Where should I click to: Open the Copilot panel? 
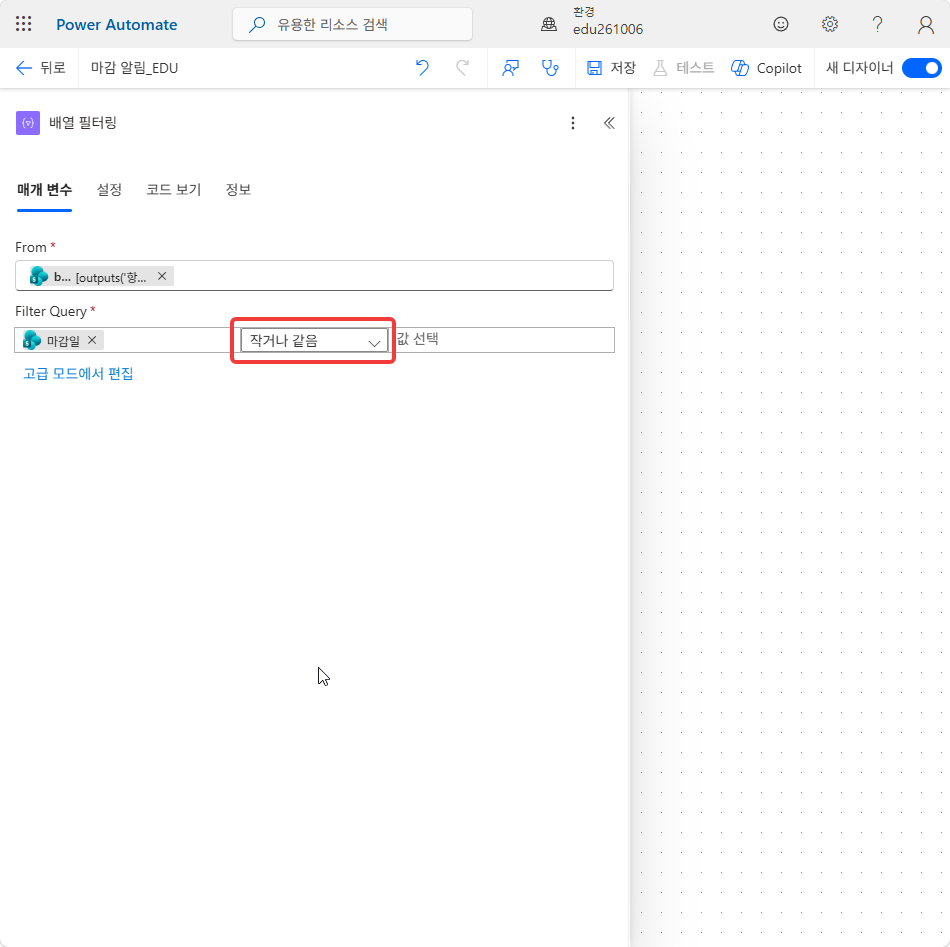[766, 68]
